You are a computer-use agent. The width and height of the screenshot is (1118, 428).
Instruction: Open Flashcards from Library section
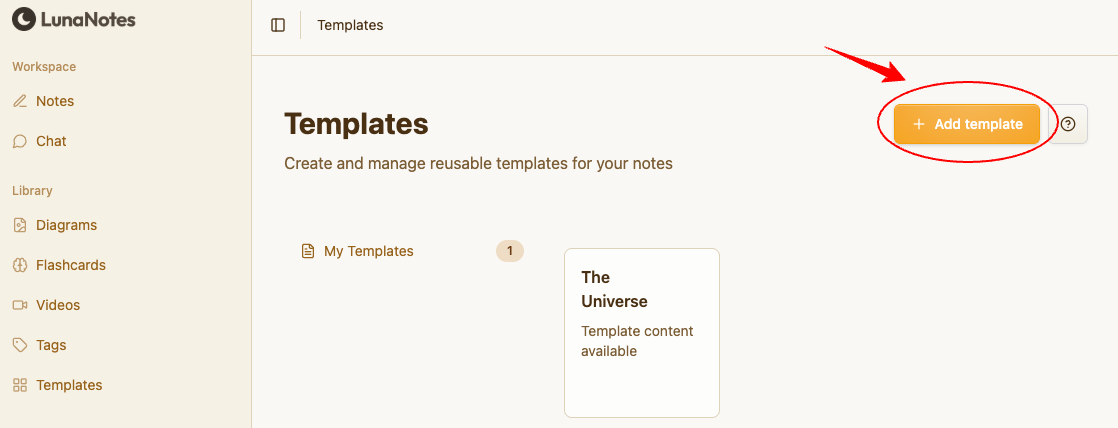coord(71,265)
